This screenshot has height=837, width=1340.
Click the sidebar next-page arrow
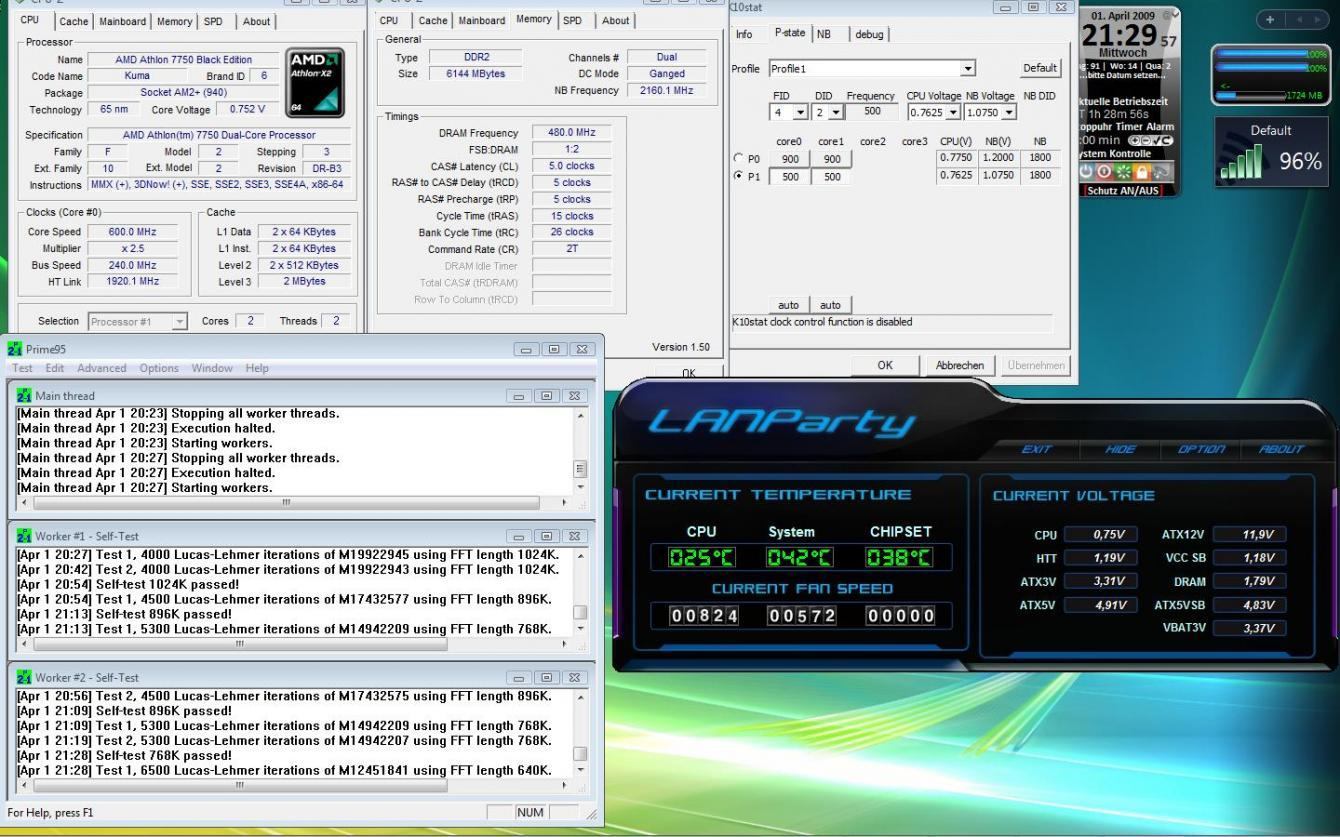(x=1318, y=20)
